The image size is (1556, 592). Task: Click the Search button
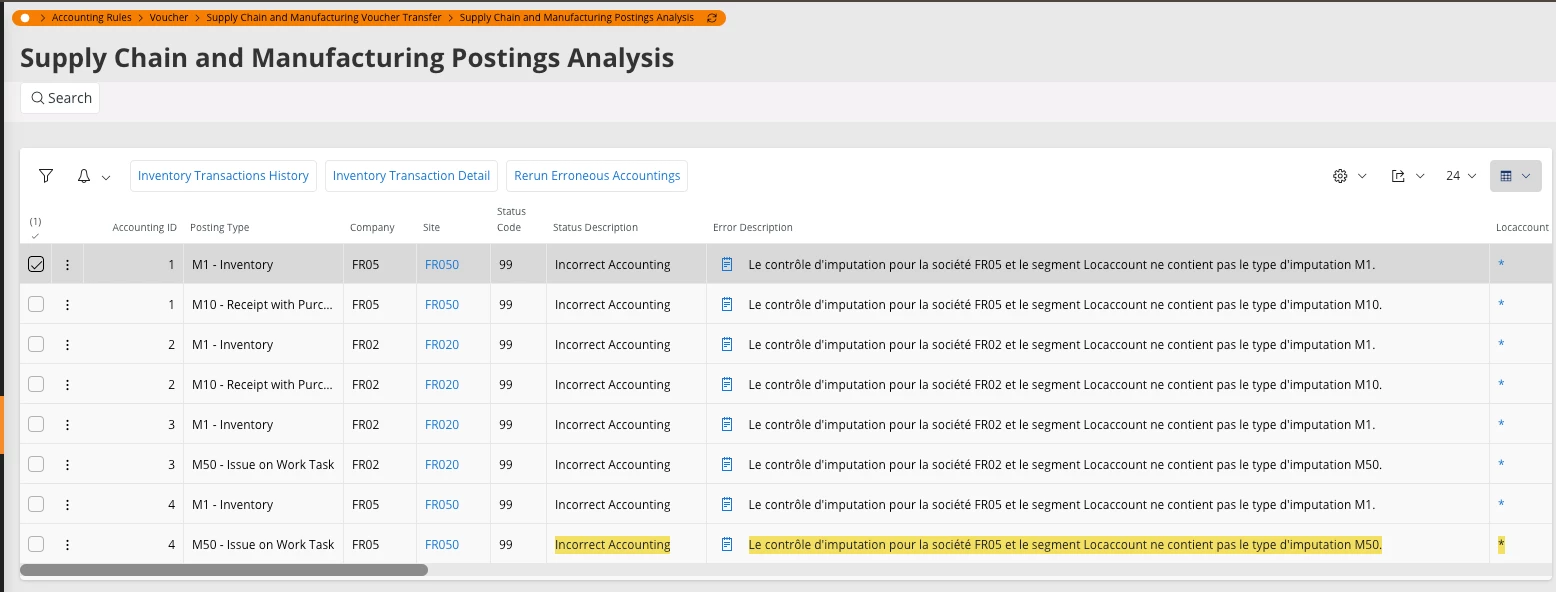60,98
